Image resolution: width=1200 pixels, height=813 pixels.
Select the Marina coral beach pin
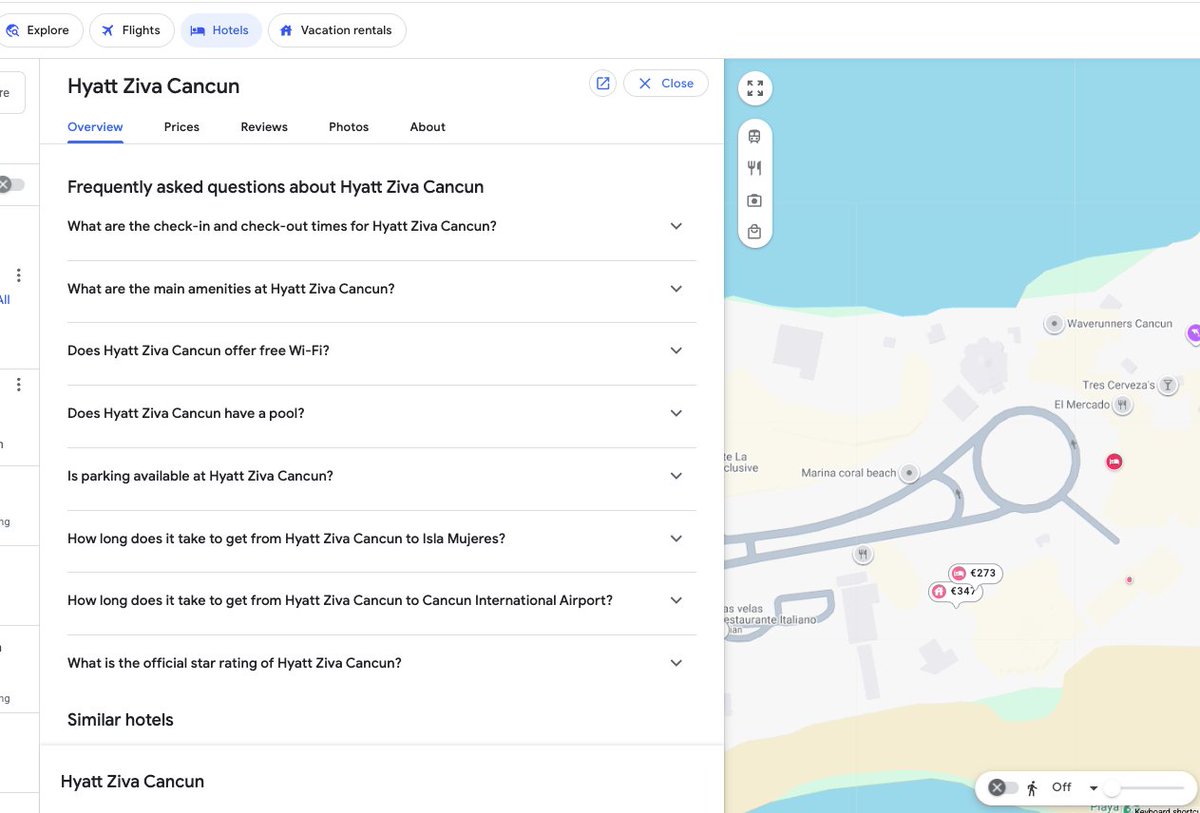click(909, 473)
